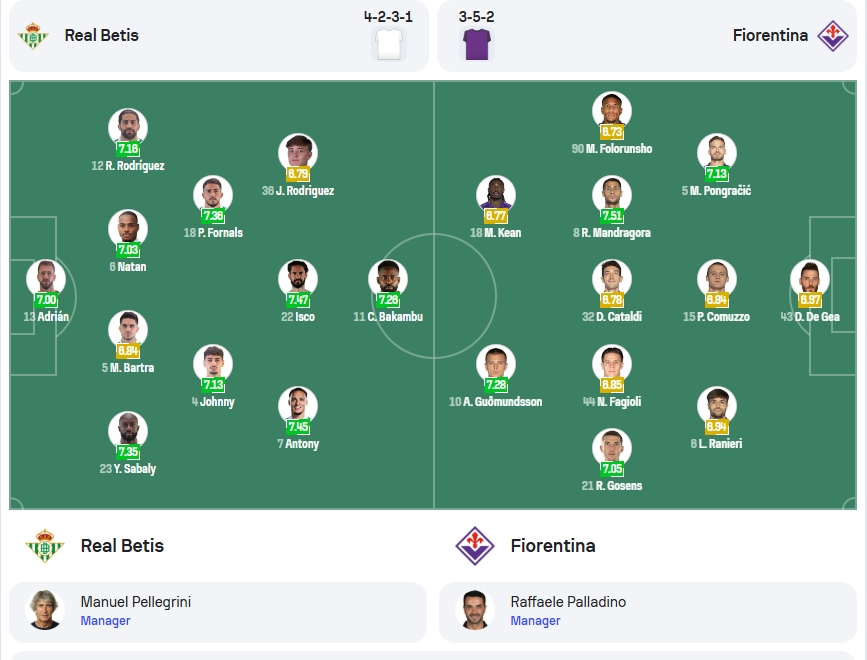Open Manuel Pellegrini's manager photo
The width and height of the screenshot is (867, 660).
click(45, 610)
